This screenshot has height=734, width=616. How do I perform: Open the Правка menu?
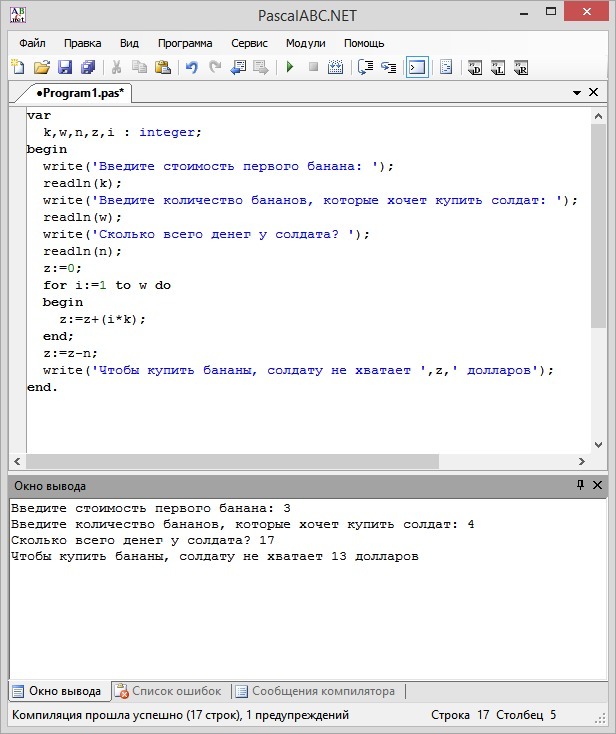click(82, 43)
